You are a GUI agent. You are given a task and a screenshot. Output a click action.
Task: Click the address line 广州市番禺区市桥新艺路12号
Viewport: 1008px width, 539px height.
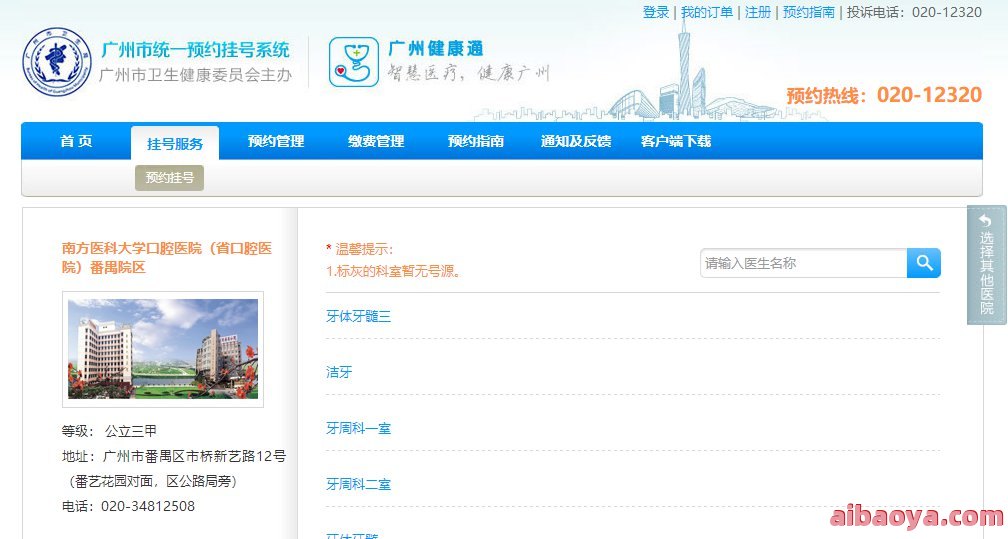pos(174,456)
